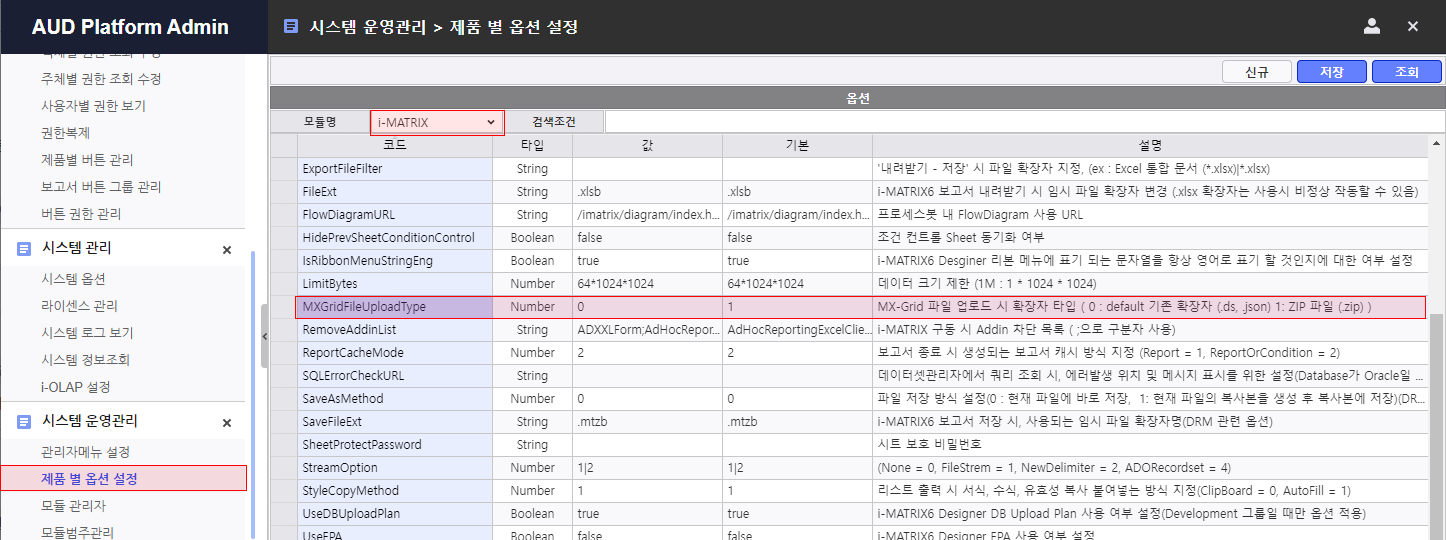Select the MXGridFileUploadType row code cell
1446x540 pixels.
click(395, 307)
